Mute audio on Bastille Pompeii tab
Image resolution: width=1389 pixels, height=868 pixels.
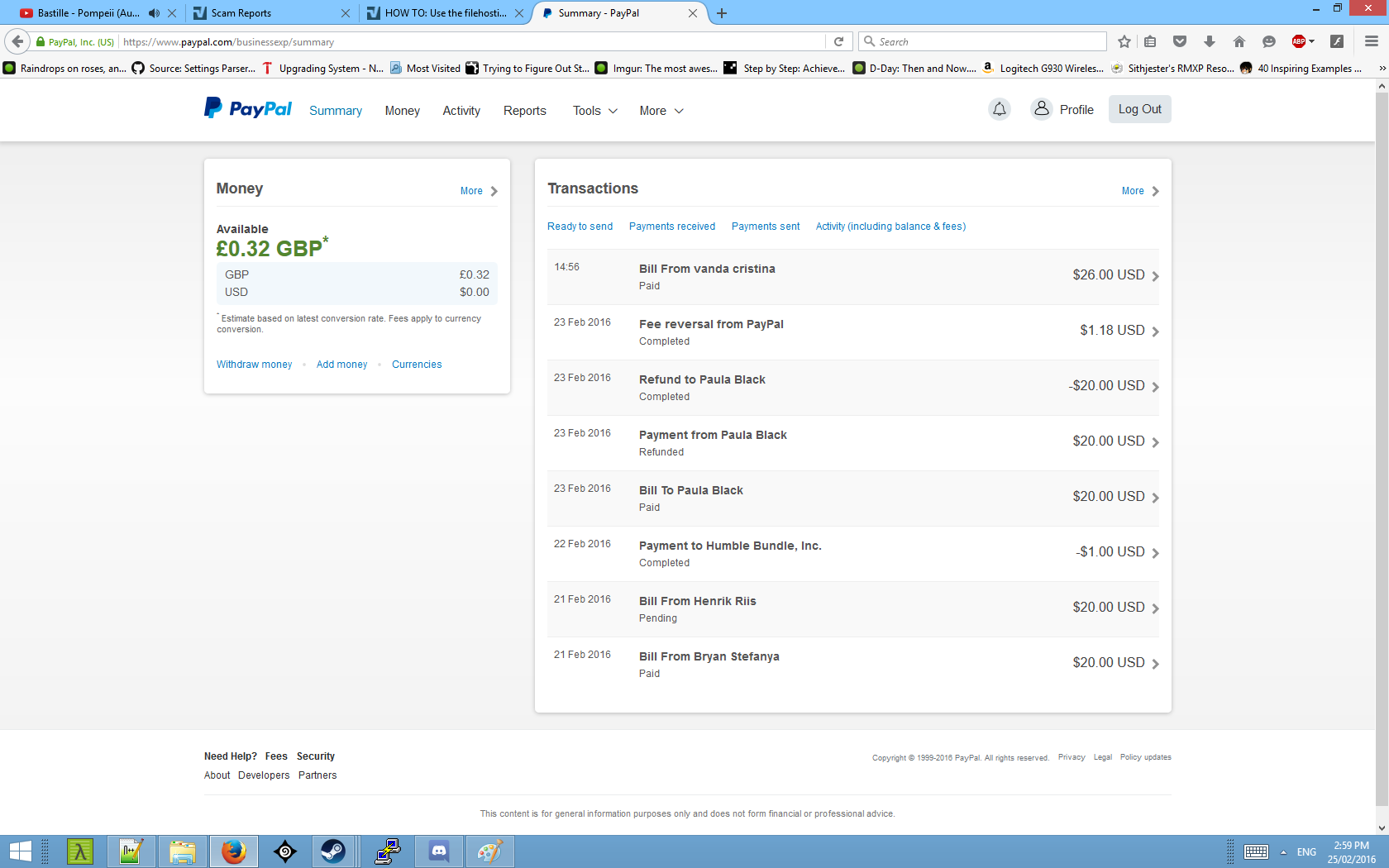click(154, 13)
